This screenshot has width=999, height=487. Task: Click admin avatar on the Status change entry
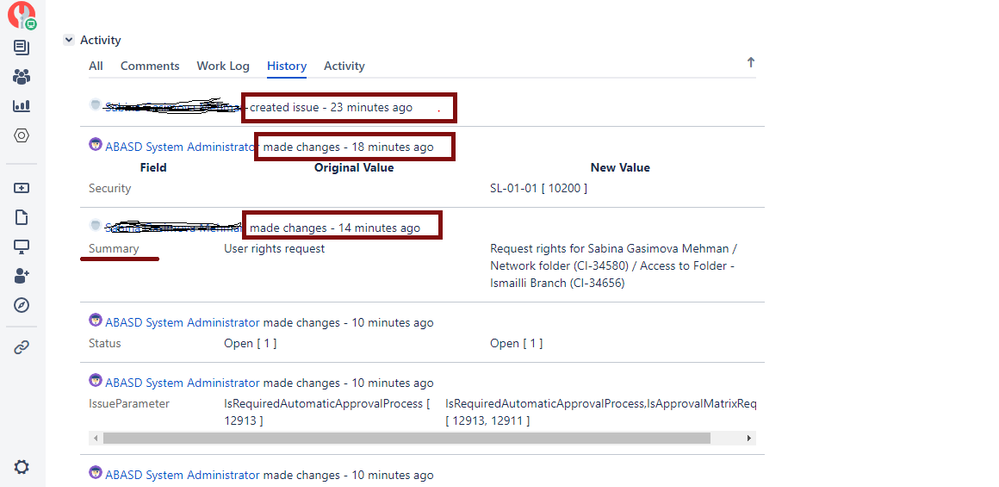point(96,320)
